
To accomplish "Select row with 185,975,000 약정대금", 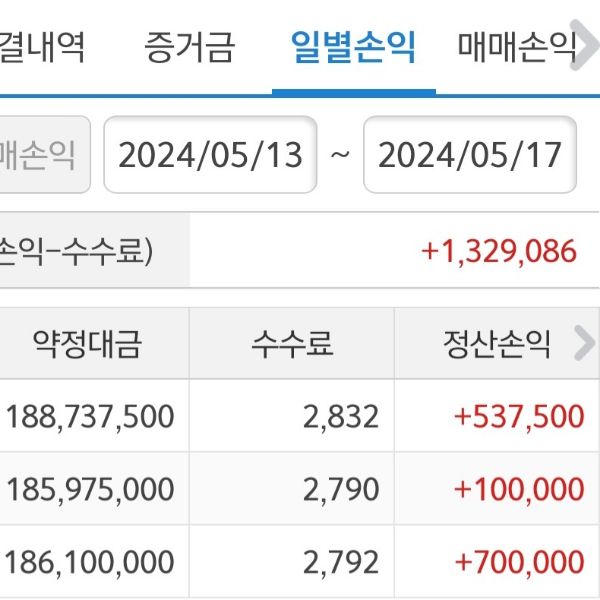I will 90,489.
